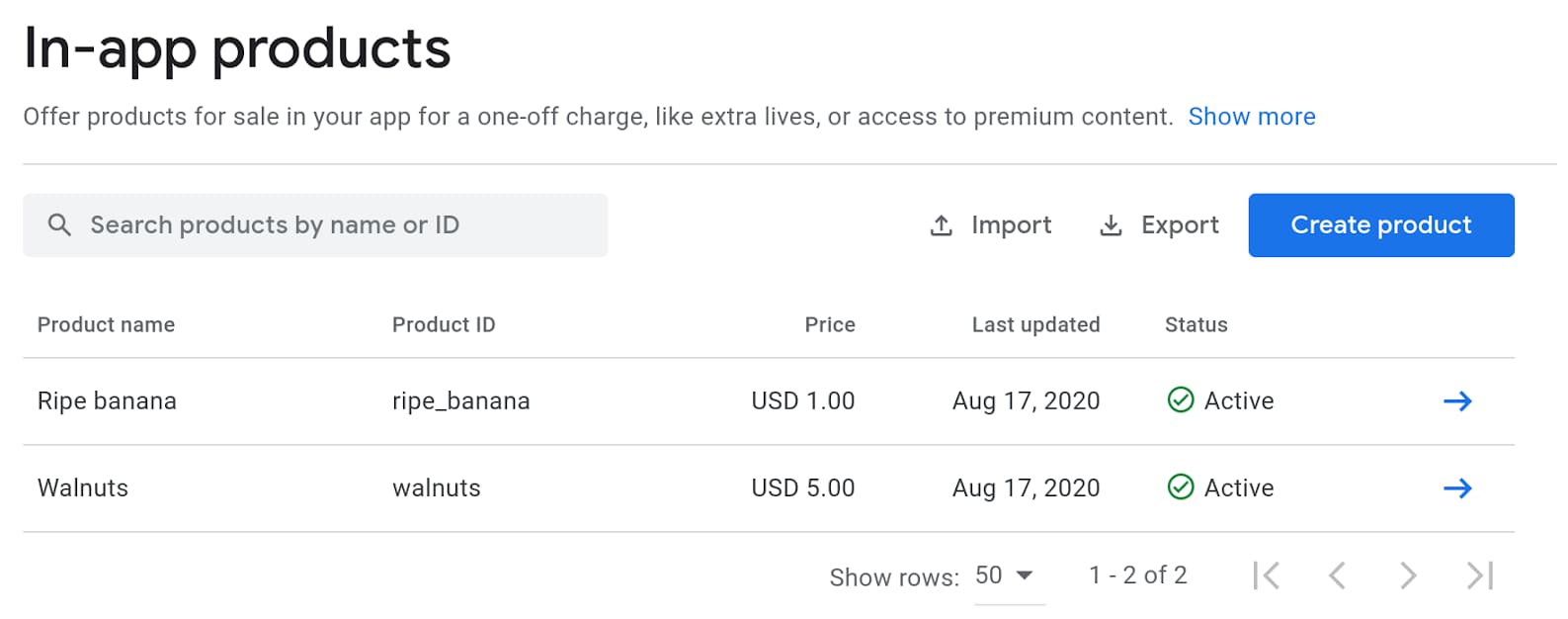Go to the previous page
This screenshot has width=1568, height=619.
(x=1338, y=575)
